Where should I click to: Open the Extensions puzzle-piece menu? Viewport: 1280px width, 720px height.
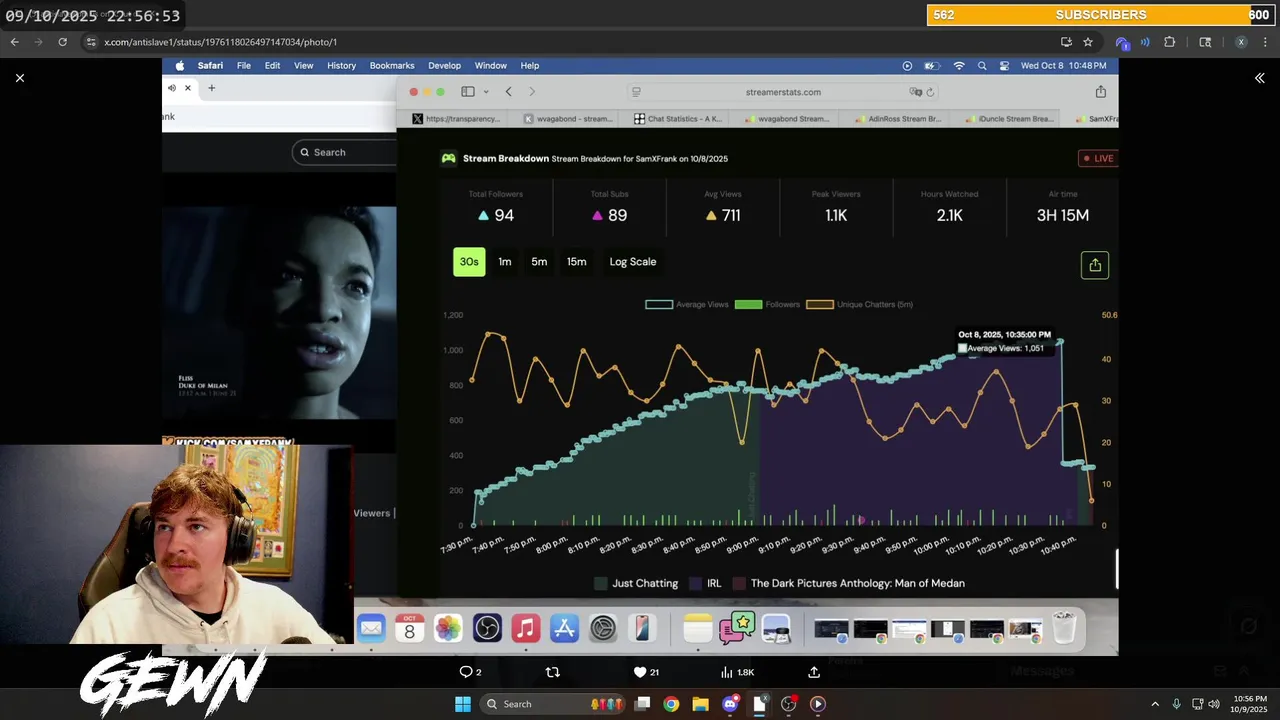click(1170, 42)
